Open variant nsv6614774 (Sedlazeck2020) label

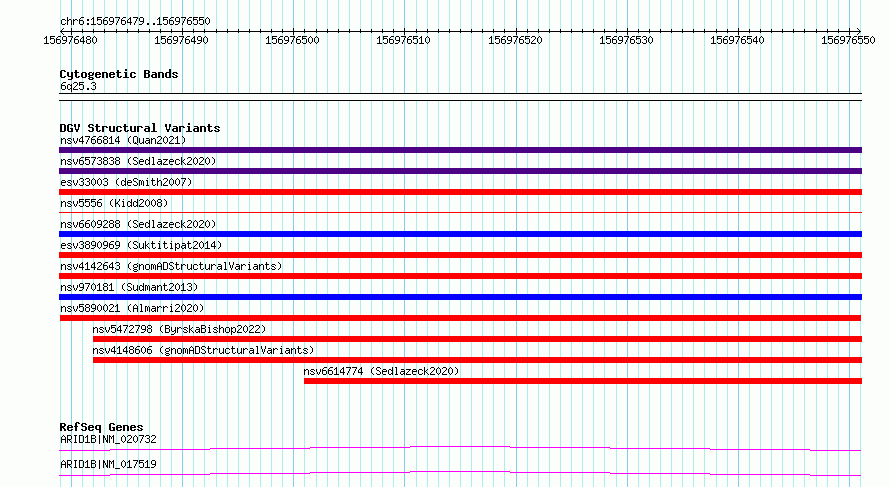pos(381,371)
